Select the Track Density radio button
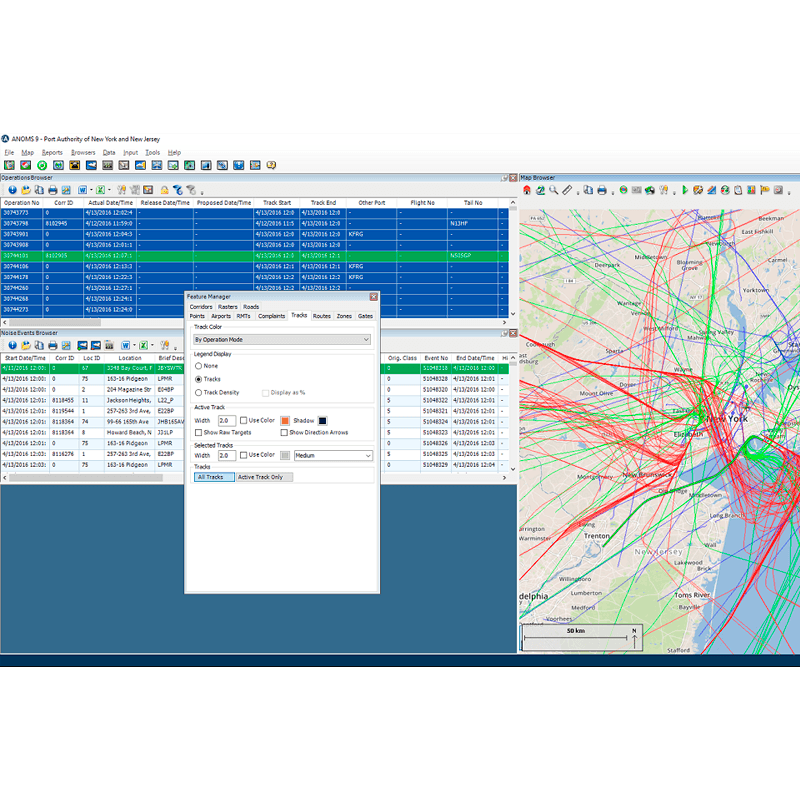 click(x=198, y=393)
